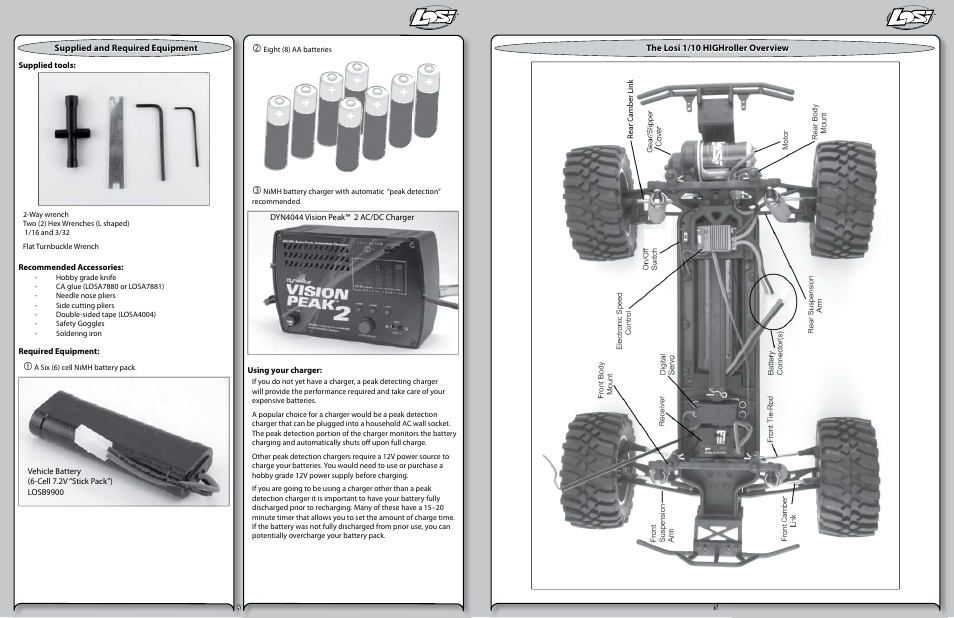The height and width of the screenshot is (618, 954).
Task: Select the 'Safety Goggles' list item
Action: click(80, 324)
